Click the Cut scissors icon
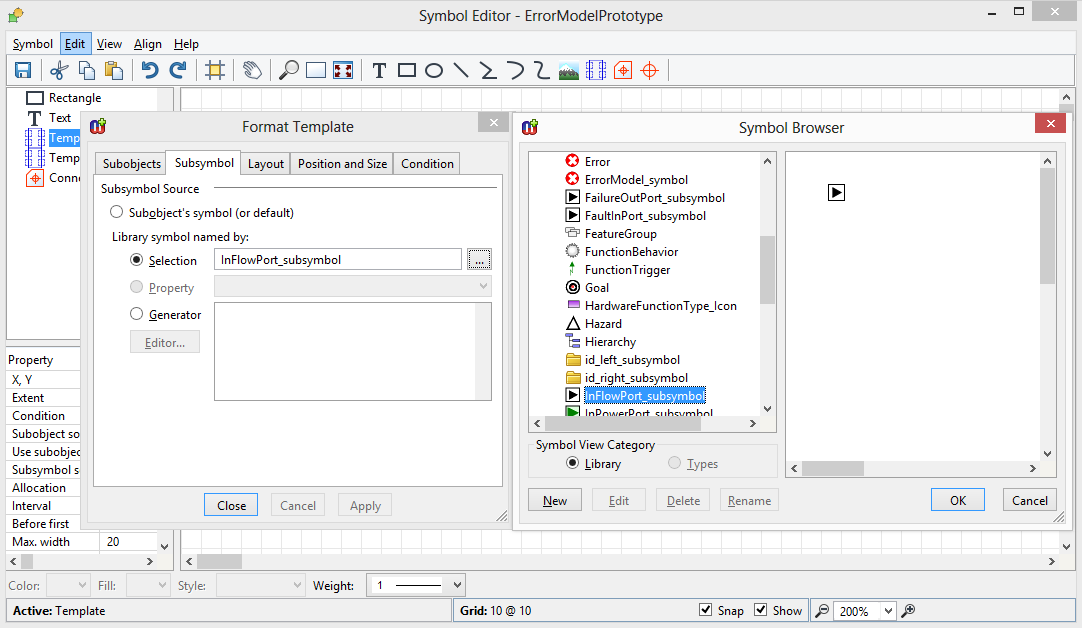 [59, 70]
